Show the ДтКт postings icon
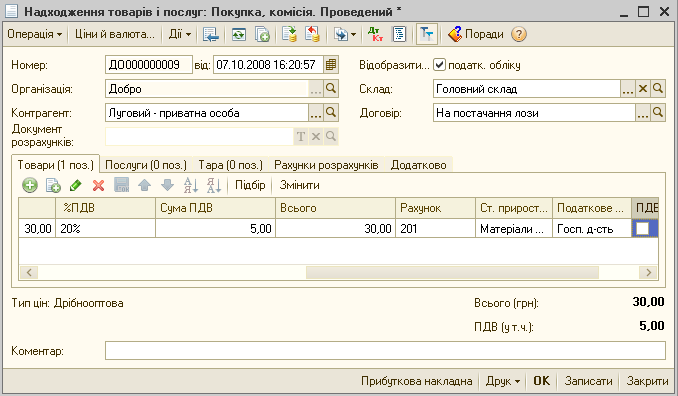This screenshot has width=678, height=396. tap(375, 34)
